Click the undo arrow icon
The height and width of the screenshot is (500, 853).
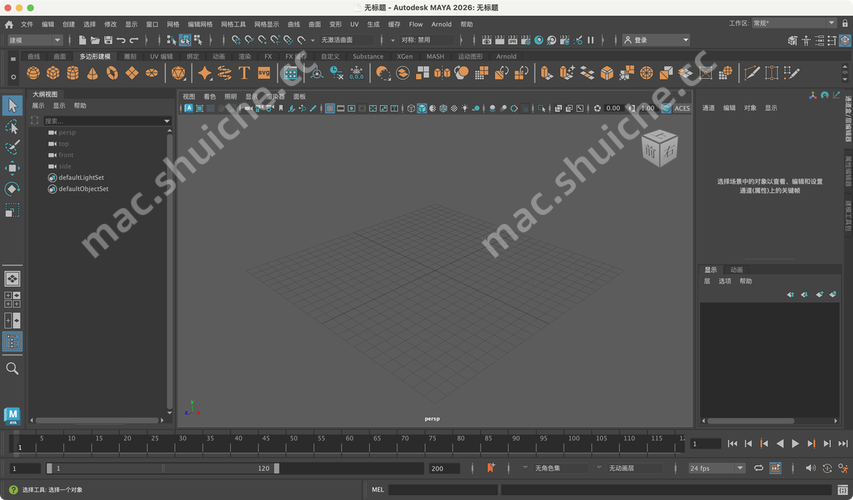[121, 40]
